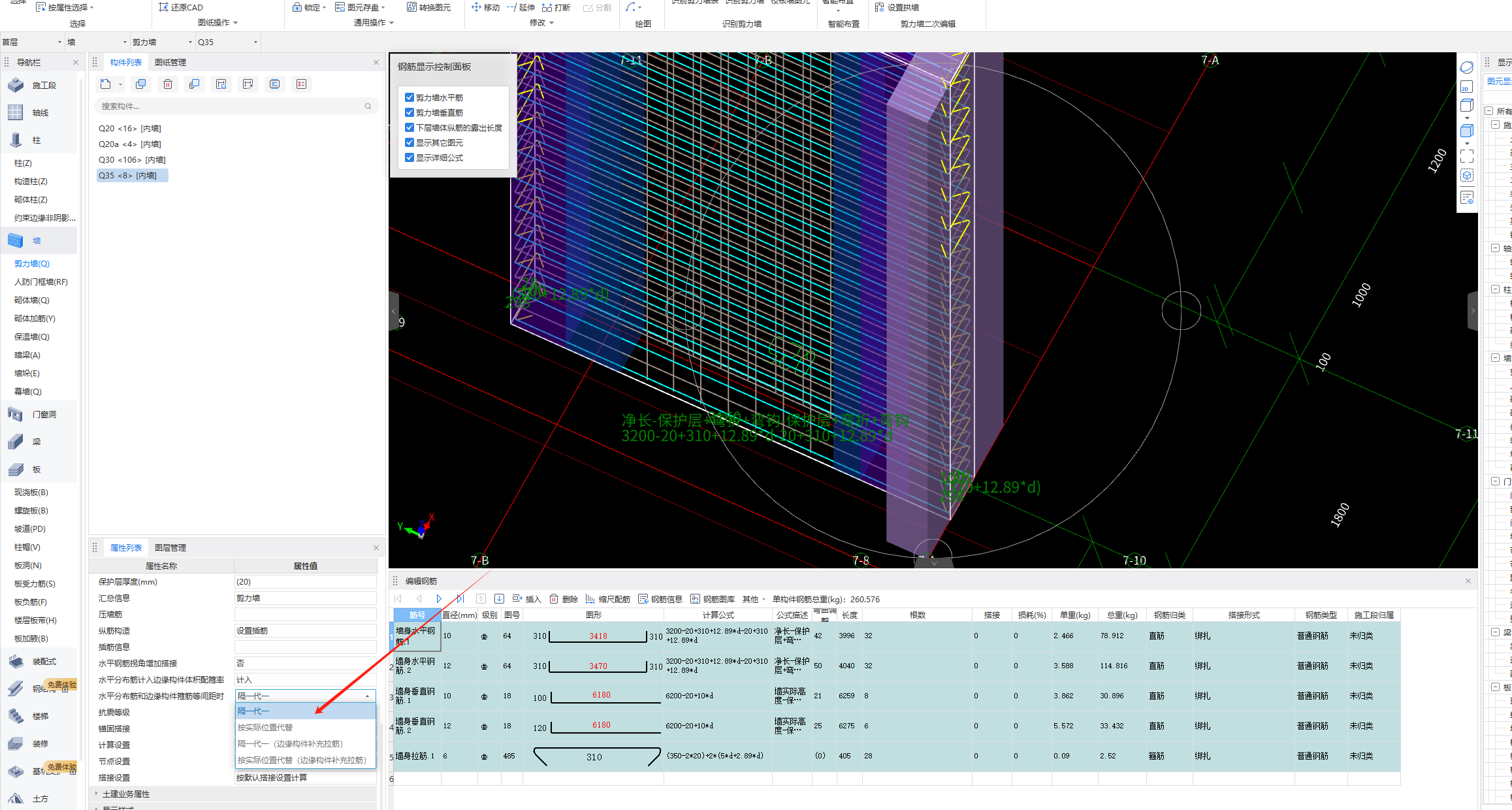
Task: Click the local 3D box view icon
Action: [1467, 176]
